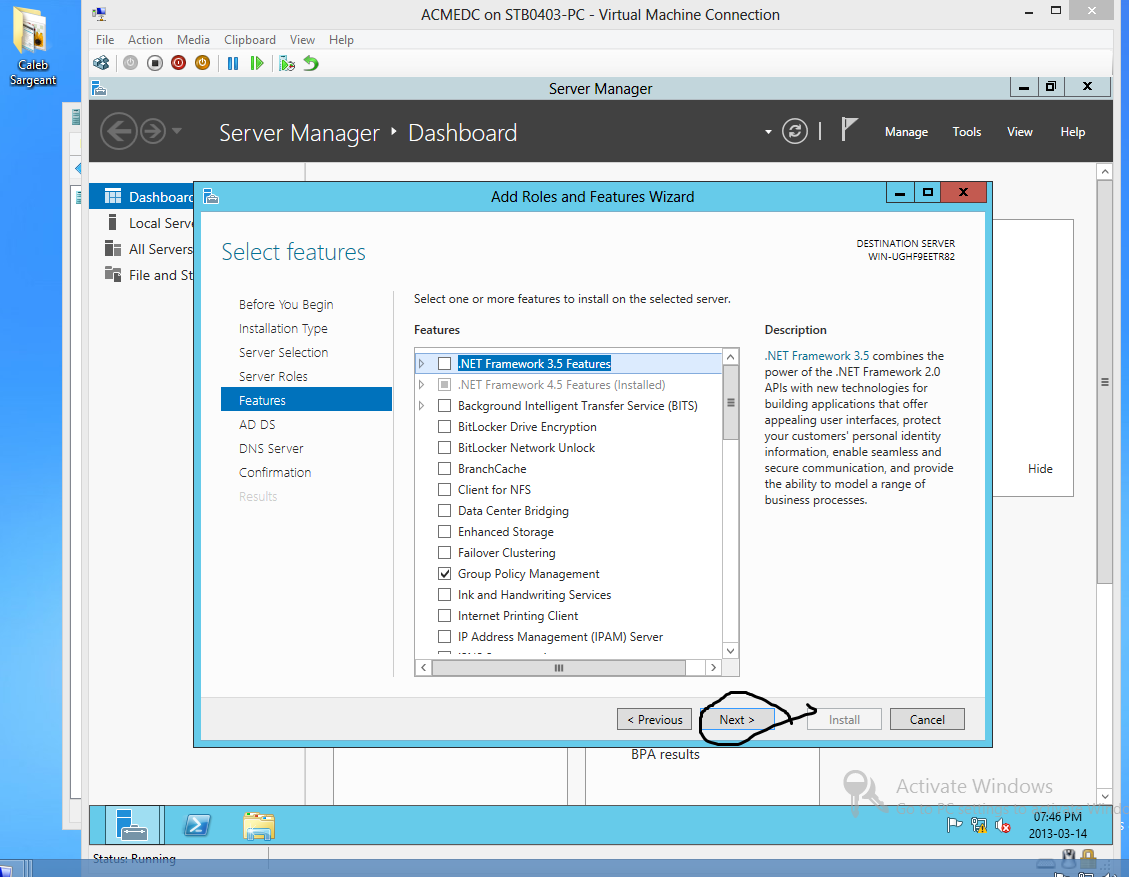Image resolution: width=1129 pixels, height=877 pixels.
Task: Open the Media menu
Action: pos(193,40)
